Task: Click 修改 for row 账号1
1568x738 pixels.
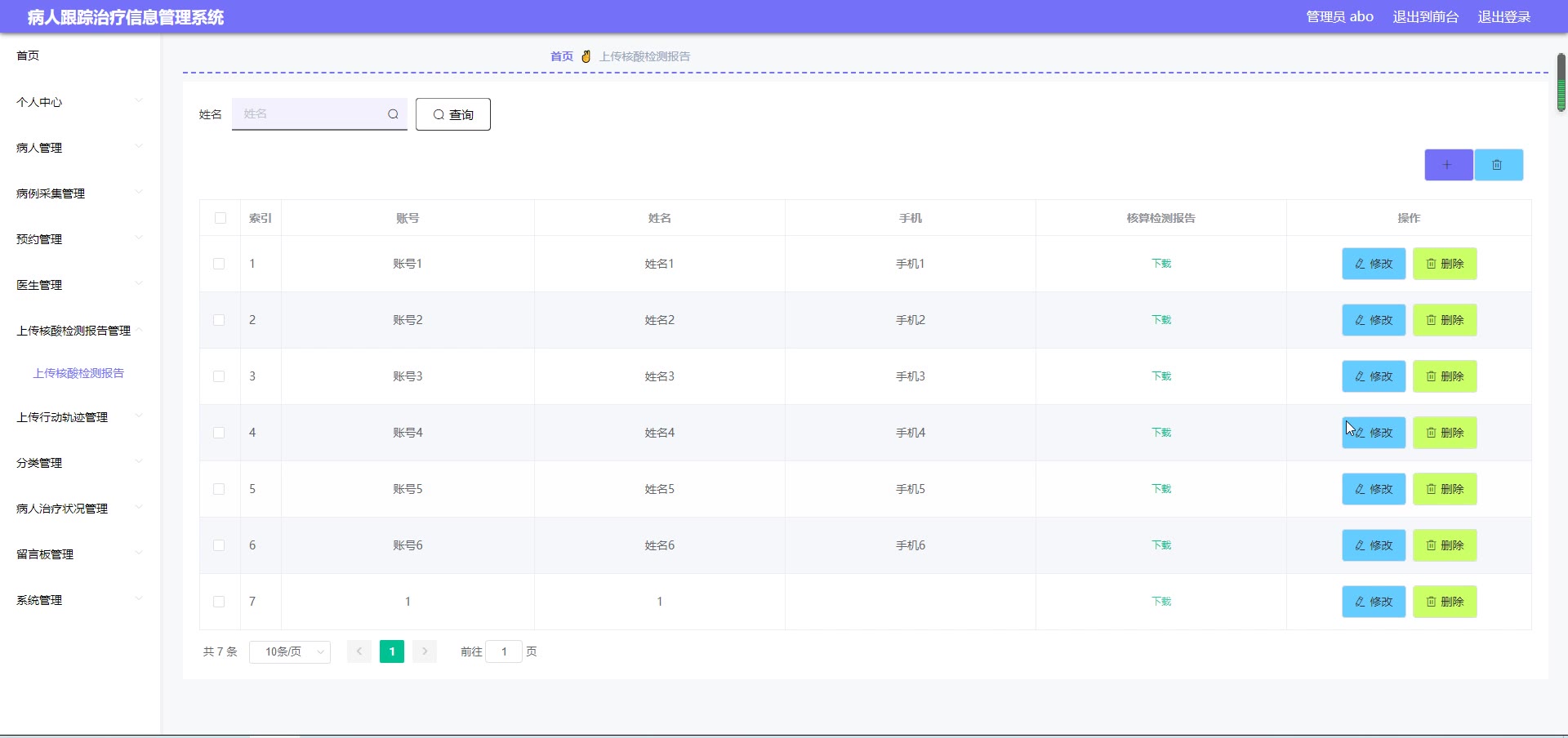Action: point(1374,264)
